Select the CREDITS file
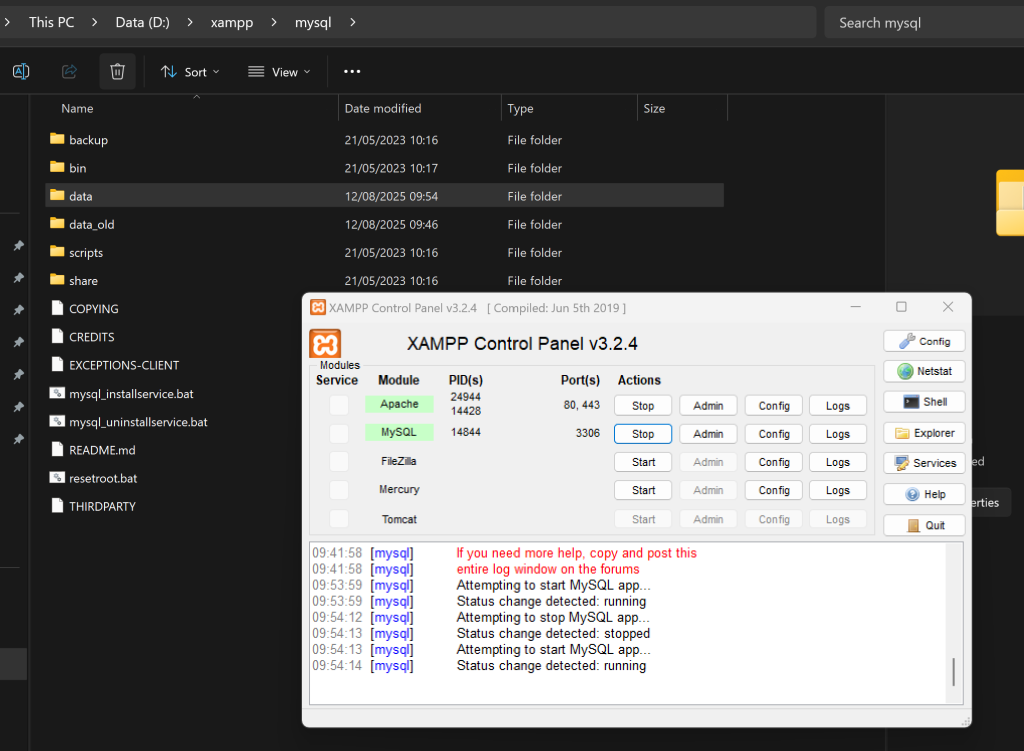This screenshot has width=1024, height=751. click(91, 337)
